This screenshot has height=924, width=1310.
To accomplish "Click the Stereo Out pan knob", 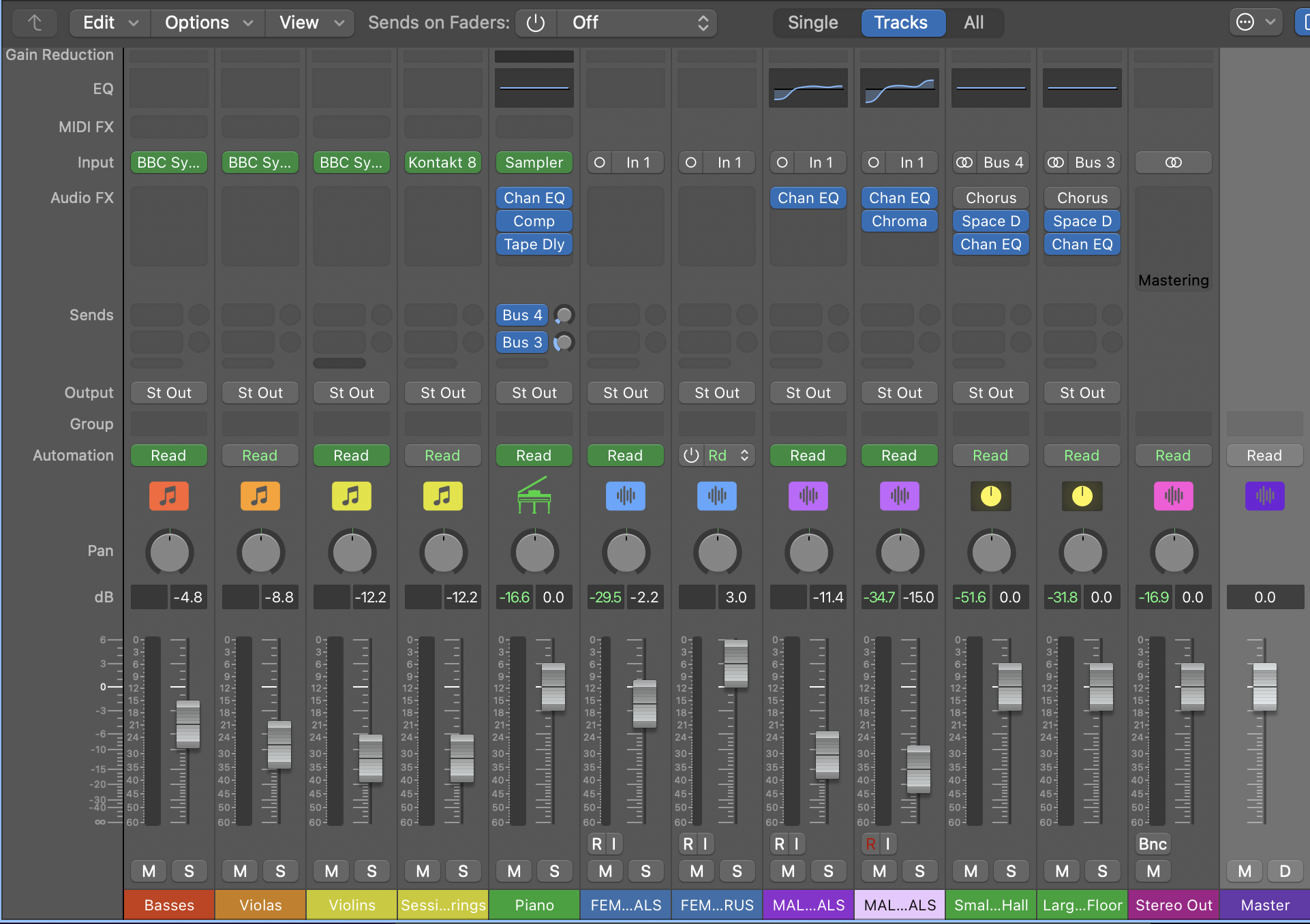I will point(1174,552).
